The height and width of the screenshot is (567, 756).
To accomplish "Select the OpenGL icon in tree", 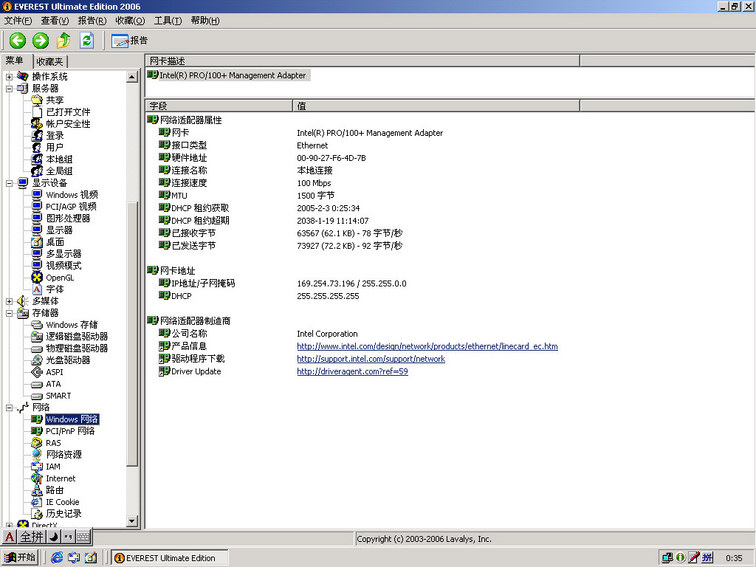I will [37, 277].
